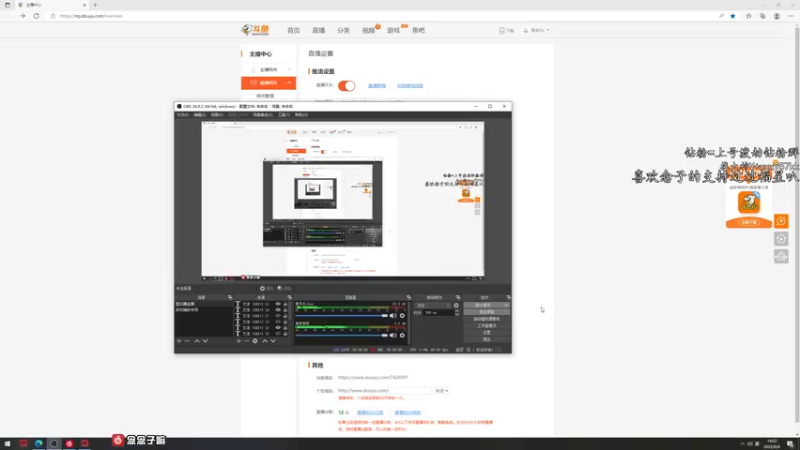The width and height of the screenshot is (800, 450).
Task: Toggle the lock of the fourth source row
Action: tap(285, 322)
